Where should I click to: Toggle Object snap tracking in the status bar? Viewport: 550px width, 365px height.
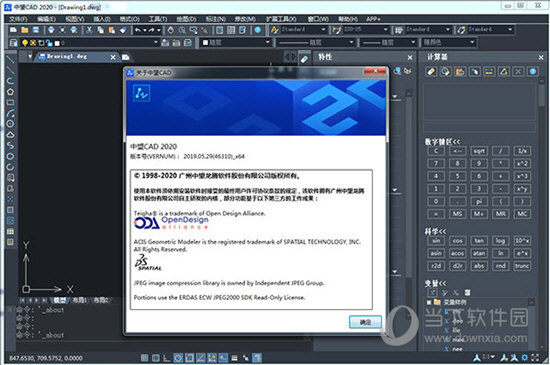point(201,358)
